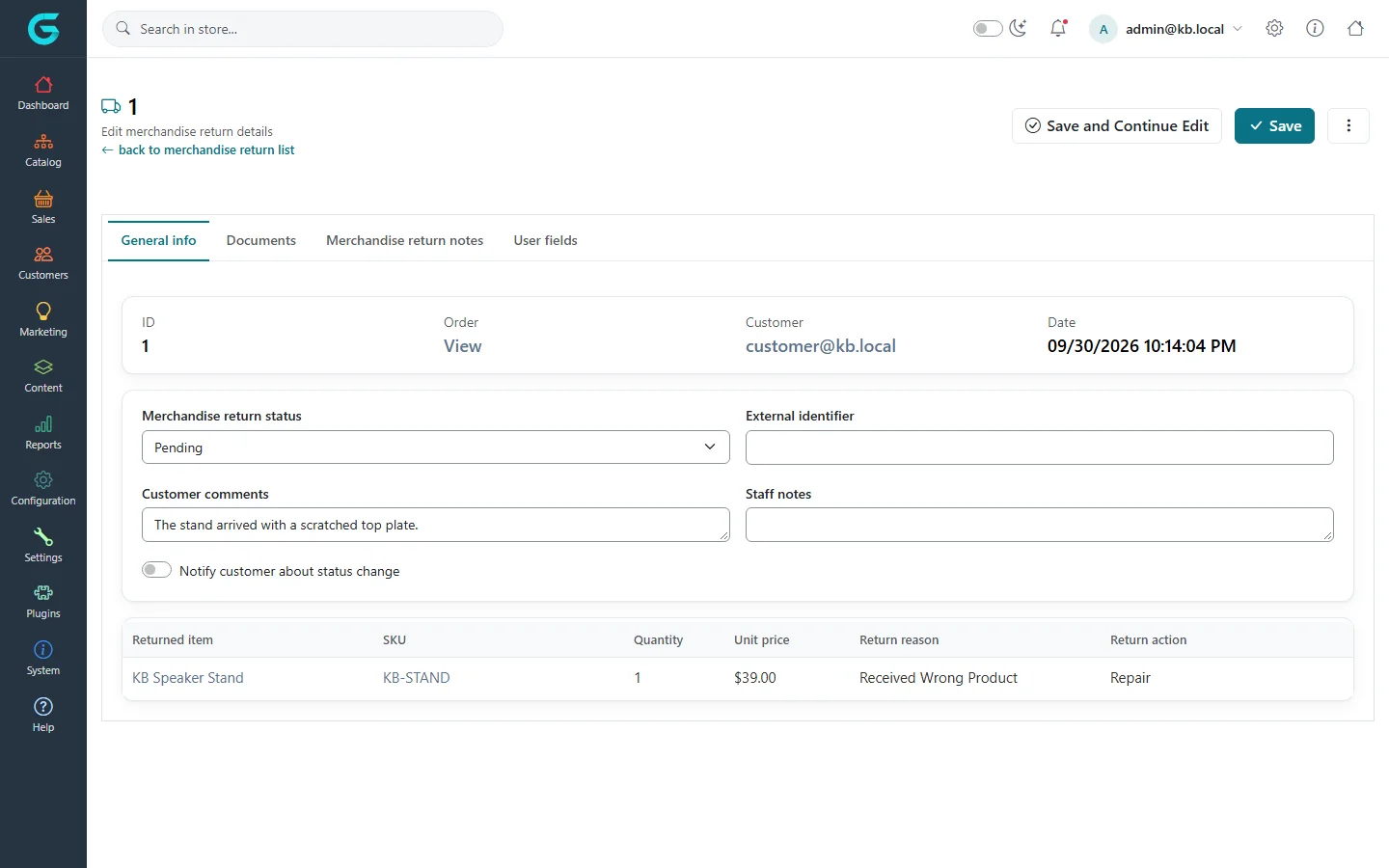This screenshot has height=868, width=1389.
Task: Open the Help sidebar section
Action: point(43,716)
